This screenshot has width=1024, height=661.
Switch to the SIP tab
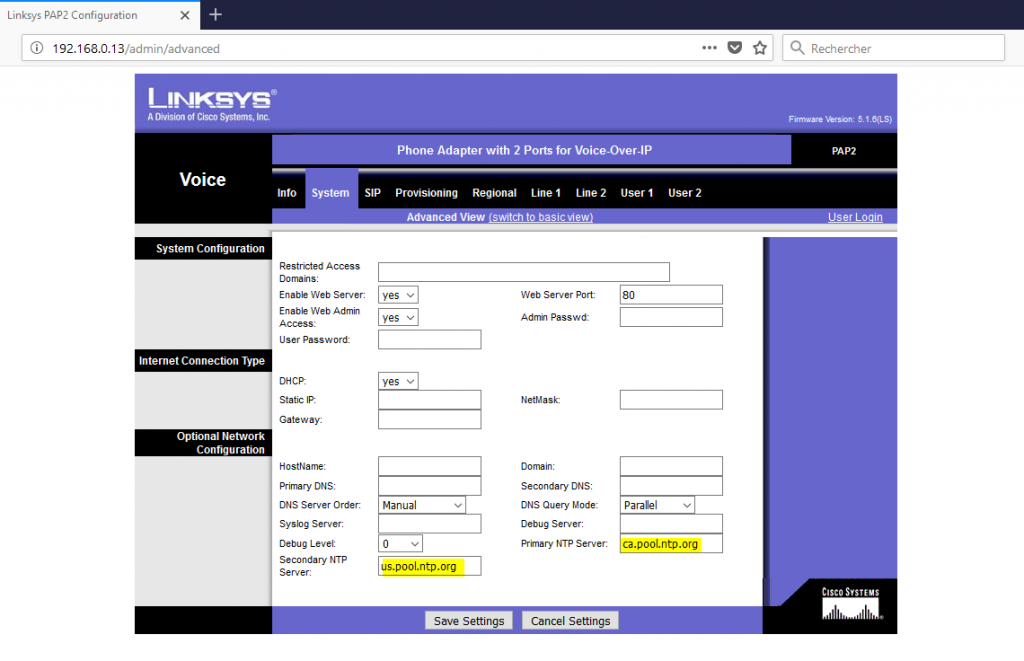pos(372,192)
